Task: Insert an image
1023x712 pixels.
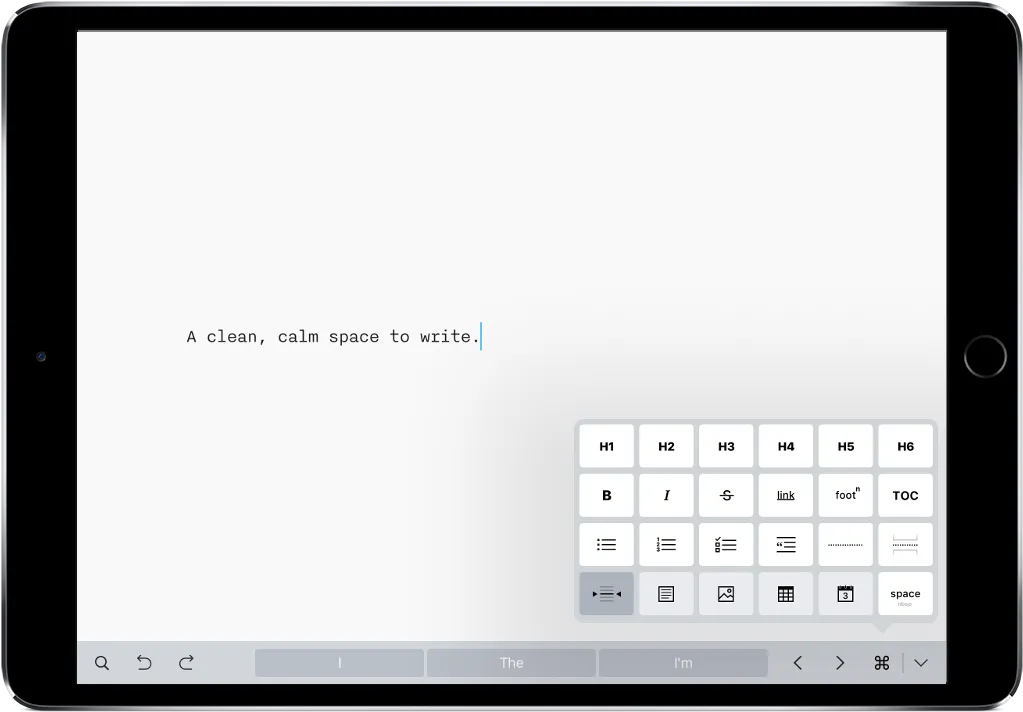Action: [x=725, y=594]
